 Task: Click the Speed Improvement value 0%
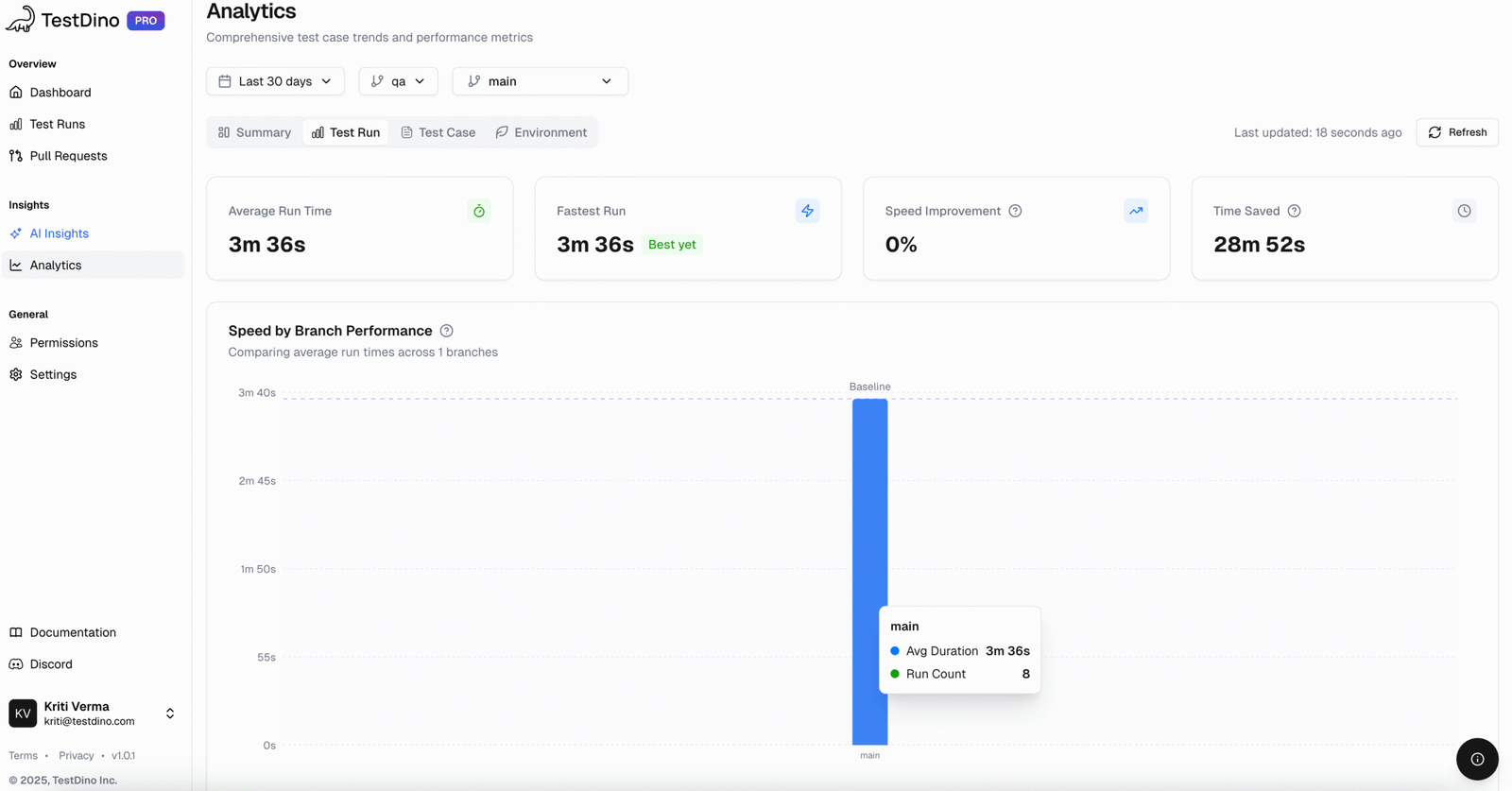(901, 245)
